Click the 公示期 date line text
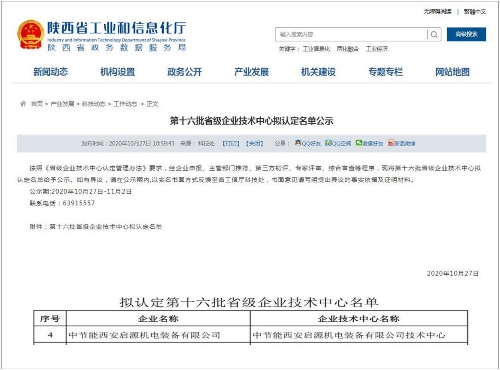Image resolution: width=500 pixels, height=370 pixels. (x=80, y=191)
